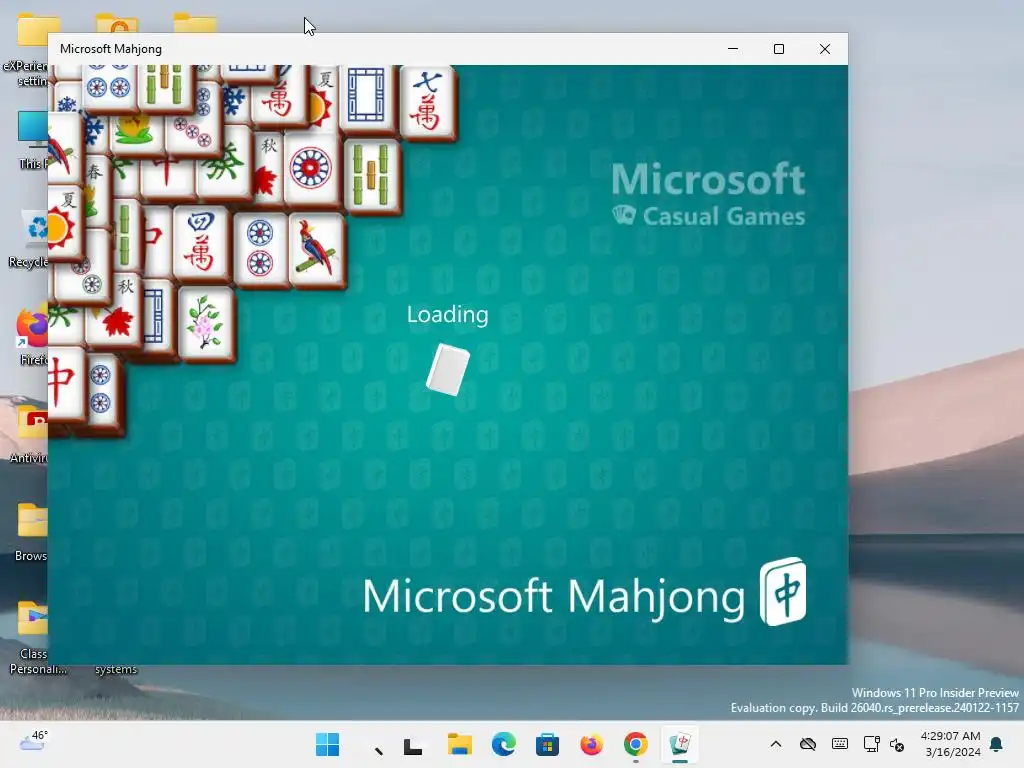Close the Microsoft Mahjong window
This screenshot has height=768, width=1024.
(825, 49)
